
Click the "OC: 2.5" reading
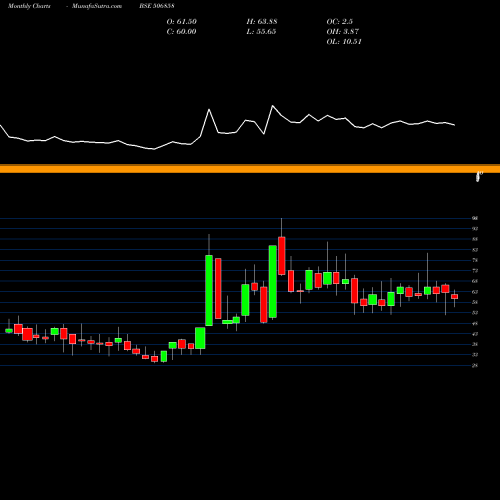tap(340, 22)
